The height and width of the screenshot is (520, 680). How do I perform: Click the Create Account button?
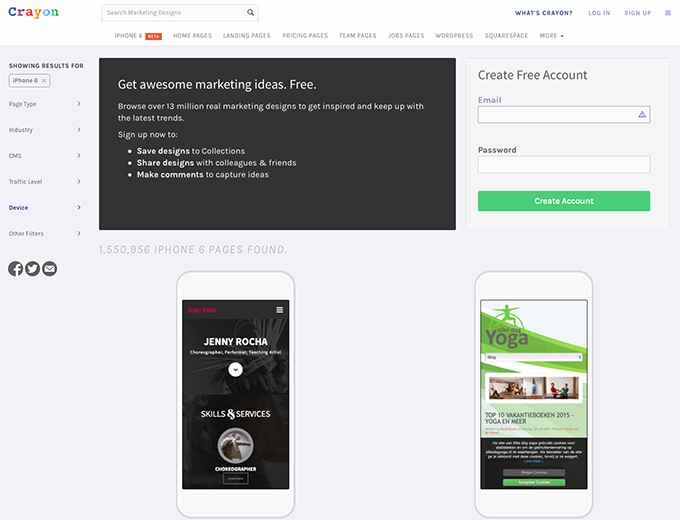coord(564,201)
